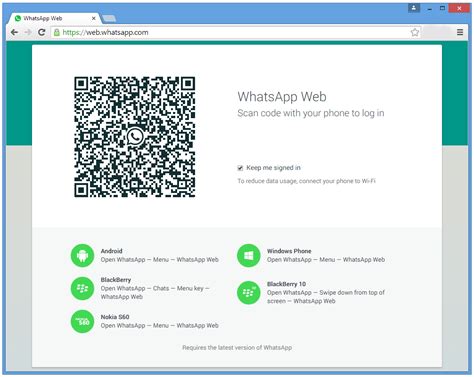Click the green padlock security icon
Viewport: 474px width, 377px height.
point(57,32)
